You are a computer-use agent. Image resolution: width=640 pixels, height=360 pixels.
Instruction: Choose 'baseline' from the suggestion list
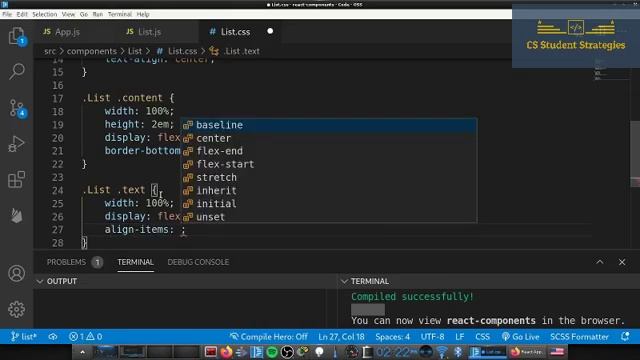[x=329, y=125]
